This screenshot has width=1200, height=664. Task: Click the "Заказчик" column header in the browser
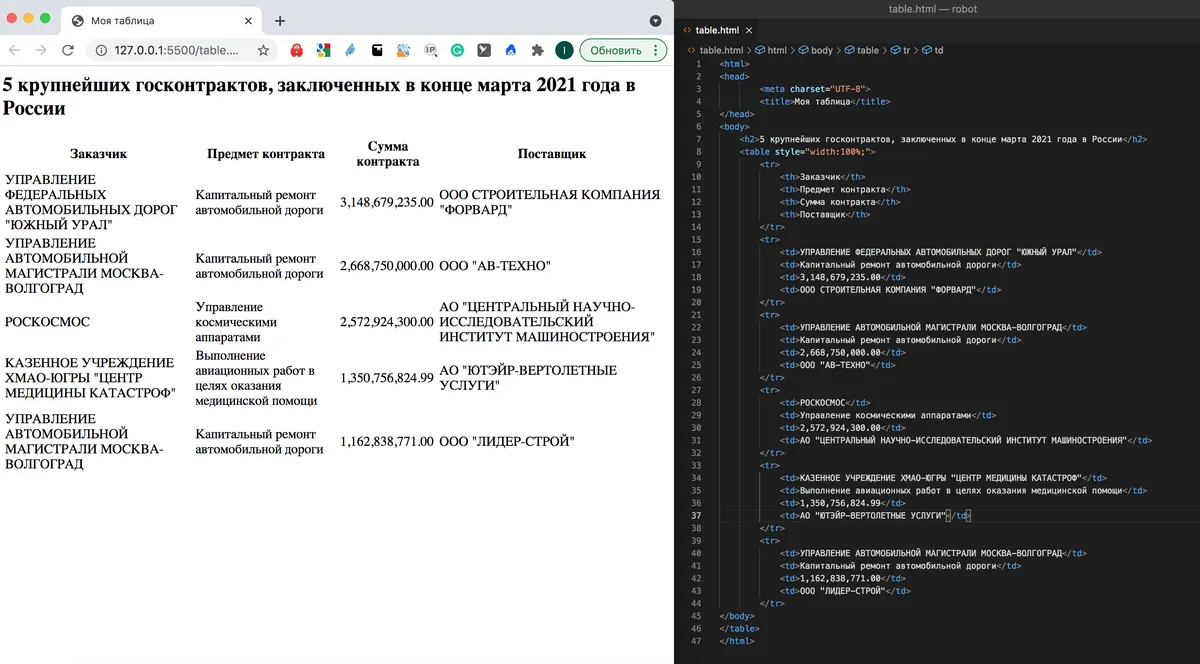click(x=99, y=154)
